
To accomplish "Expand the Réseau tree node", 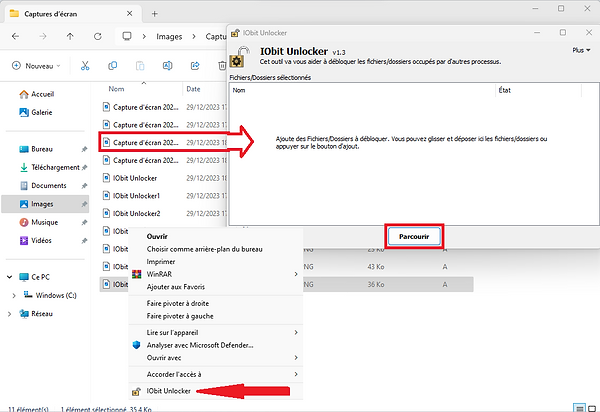I will pyautogui.click(x=10, y=314).
